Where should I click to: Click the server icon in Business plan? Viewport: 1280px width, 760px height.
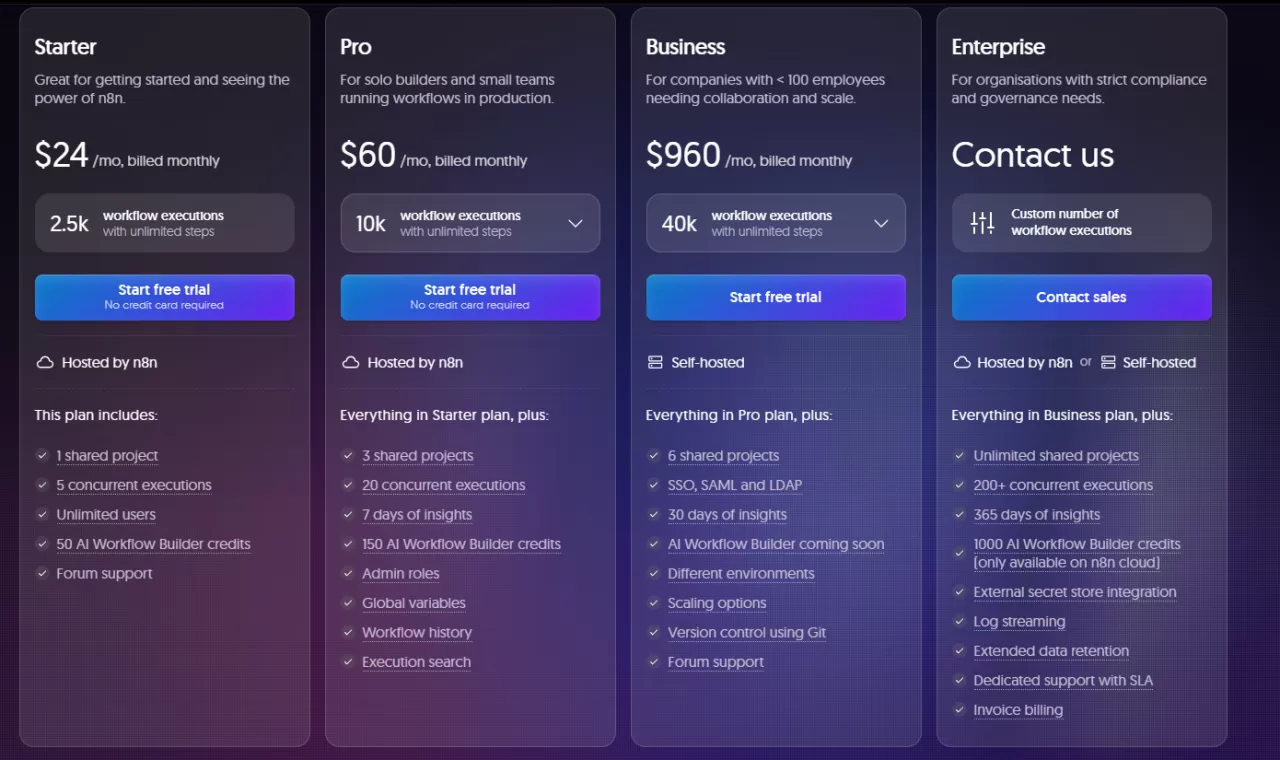(x=656, y=363)
